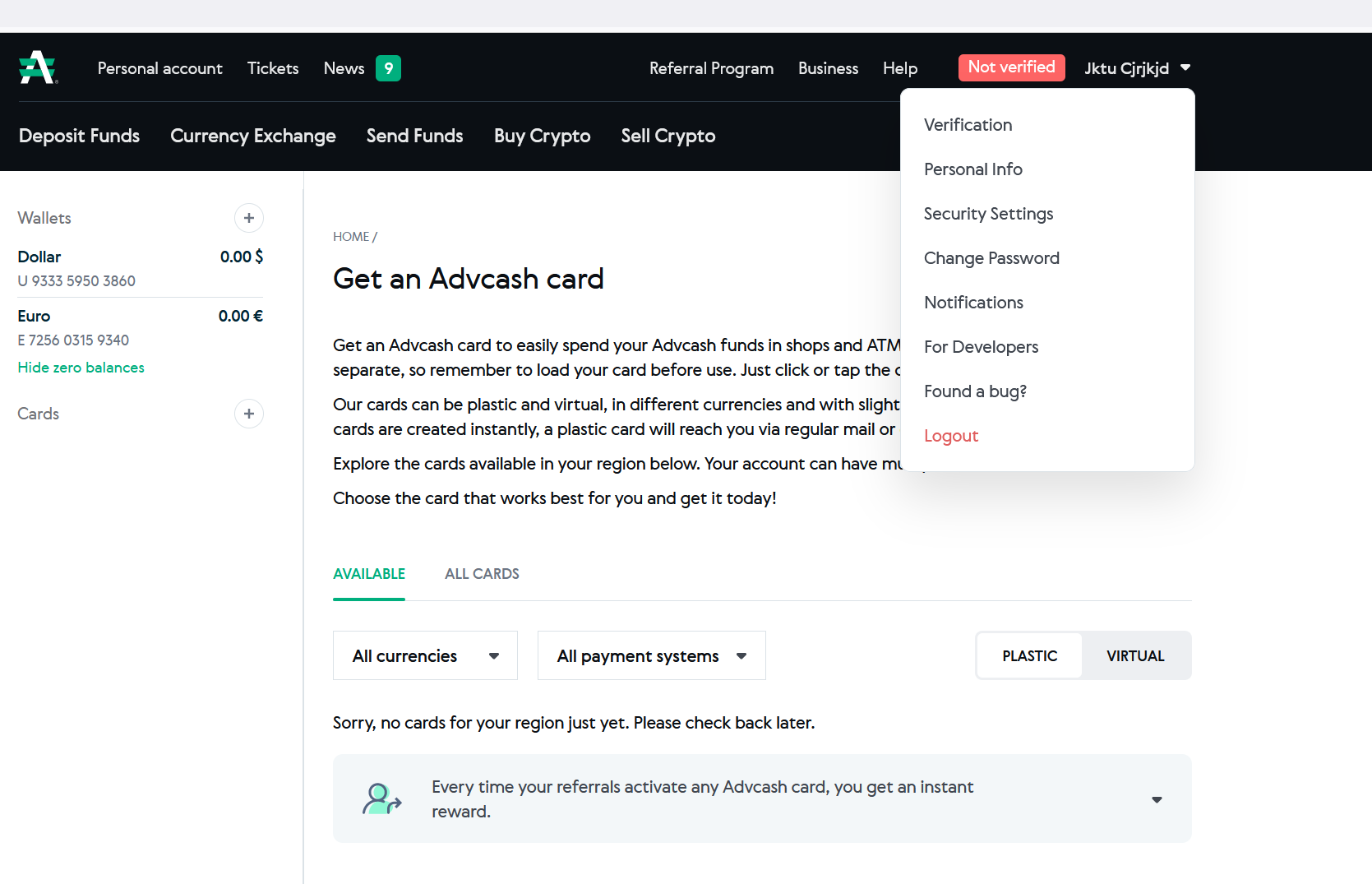Image resolution: width=1372 pixels, height=884 pixels.
Task: Select Found a bug? menu item
Action: pos(975,391)
